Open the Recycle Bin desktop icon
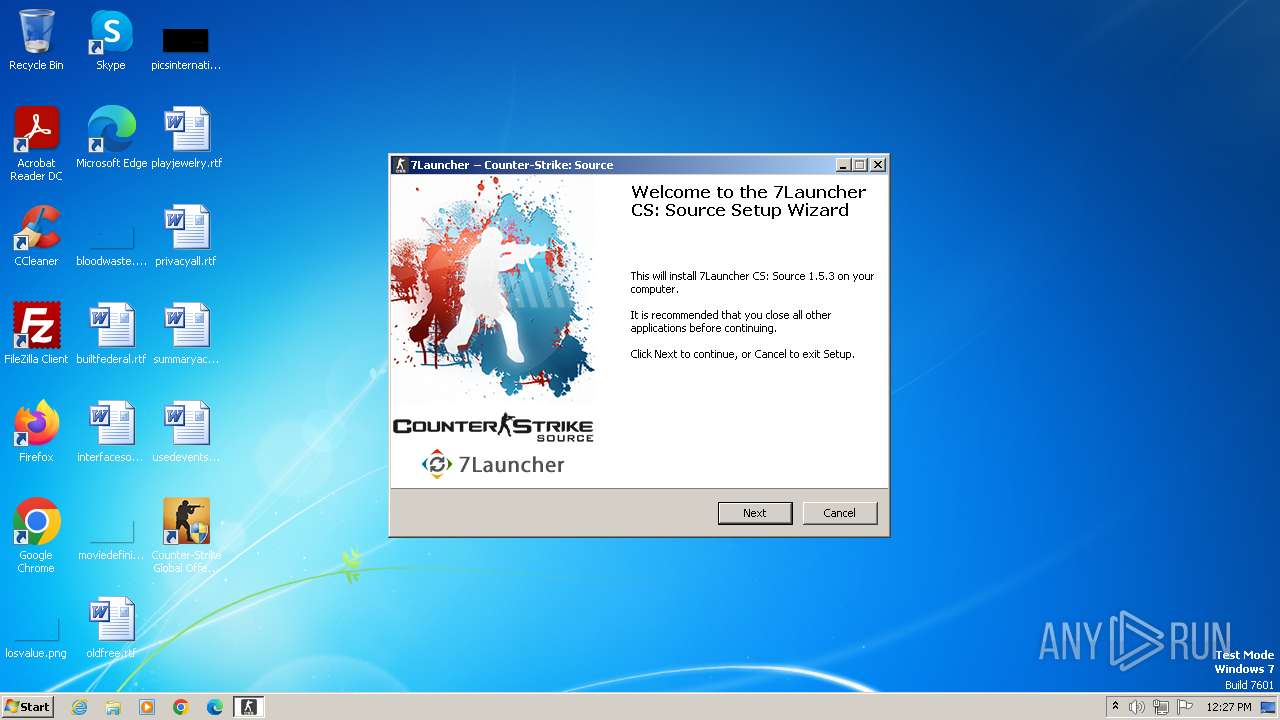Screen dimensions: 1280x720 (36, 40)
